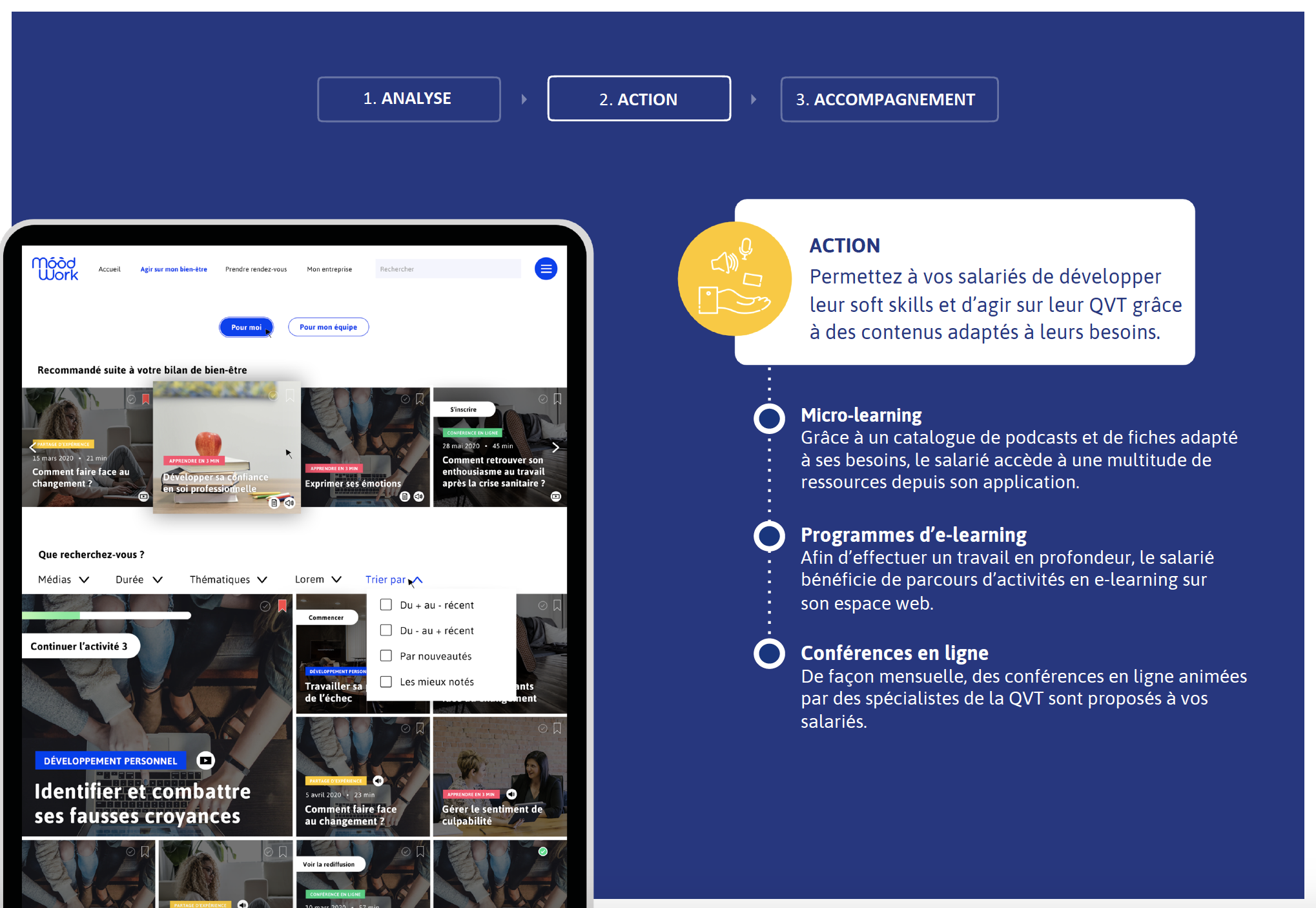This screenshot has height=908, width=1316.
Task: Bookmark the Gérer le sentiment de culpabilité card
Action: click(557, 728)
